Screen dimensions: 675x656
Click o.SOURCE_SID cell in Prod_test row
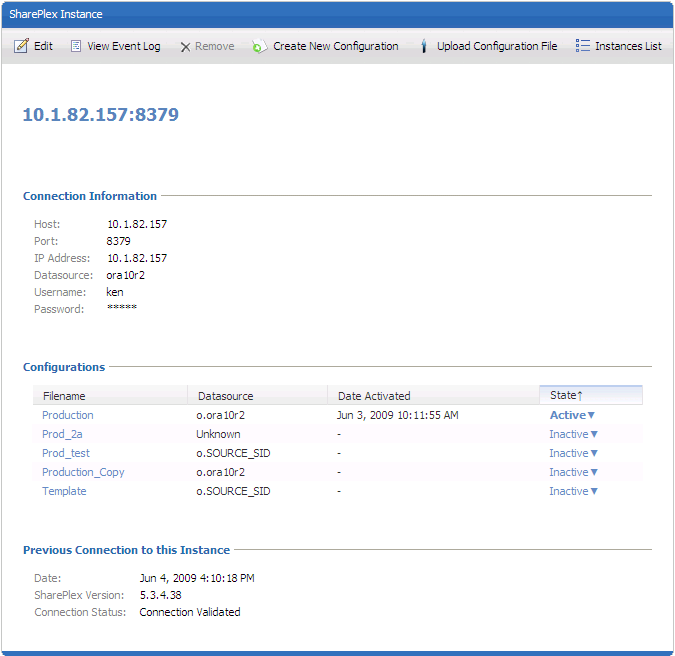click(233, 453)
